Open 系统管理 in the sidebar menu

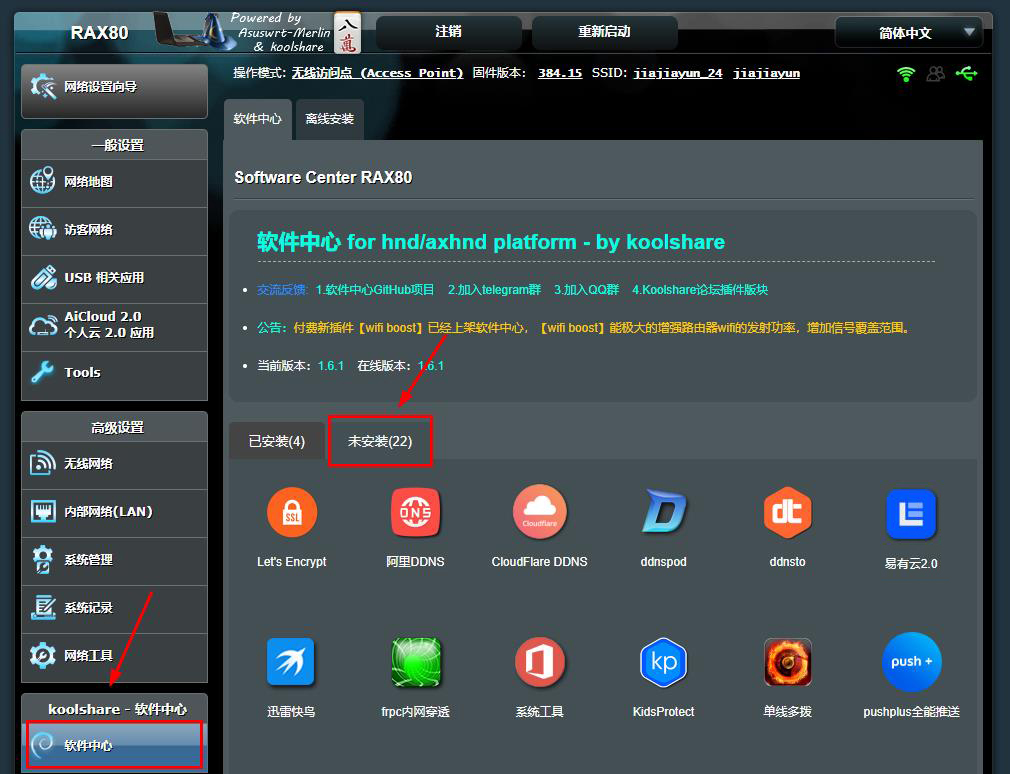[x=115, y=561]
